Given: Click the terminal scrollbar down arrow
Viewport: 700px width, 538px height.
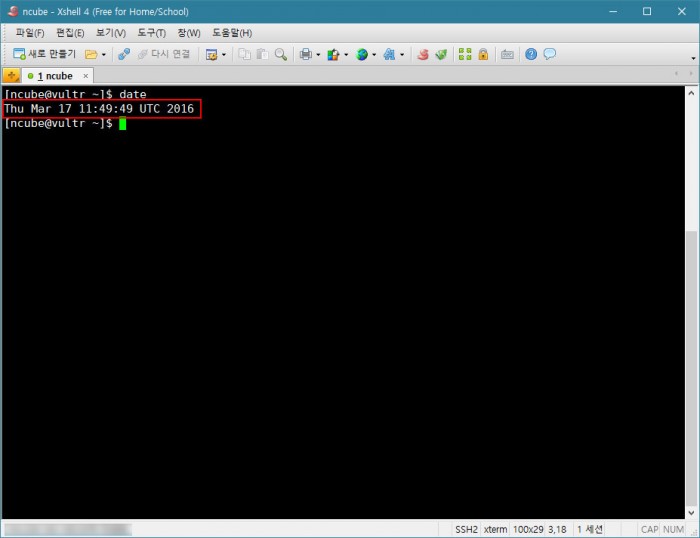Looking at the screenshot, I should click(691, 513).
